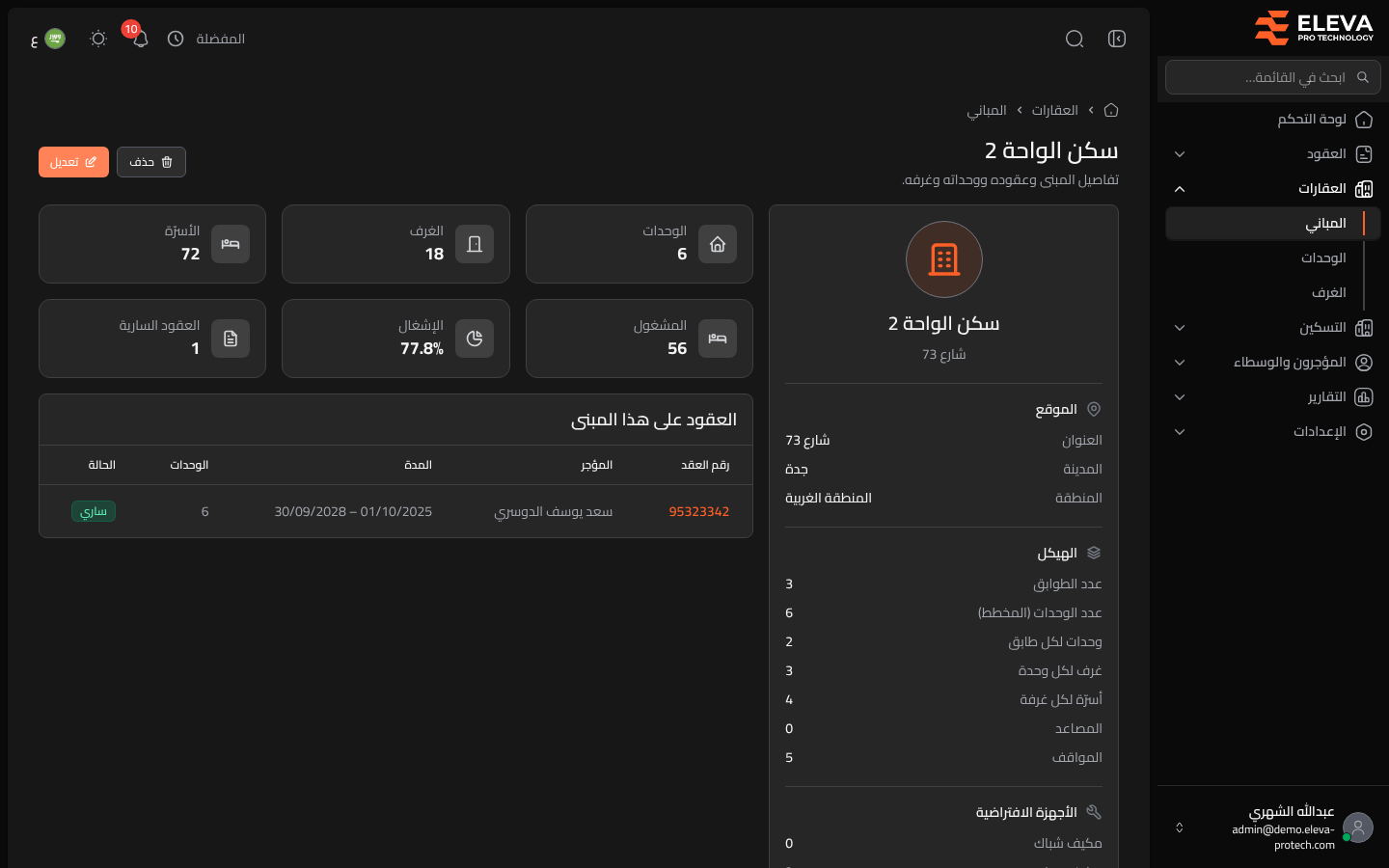This screenshot has height=868, width=1389.
Task: Go to العقارات in the breadcrumb
Action: click(x=1055, y=110)
